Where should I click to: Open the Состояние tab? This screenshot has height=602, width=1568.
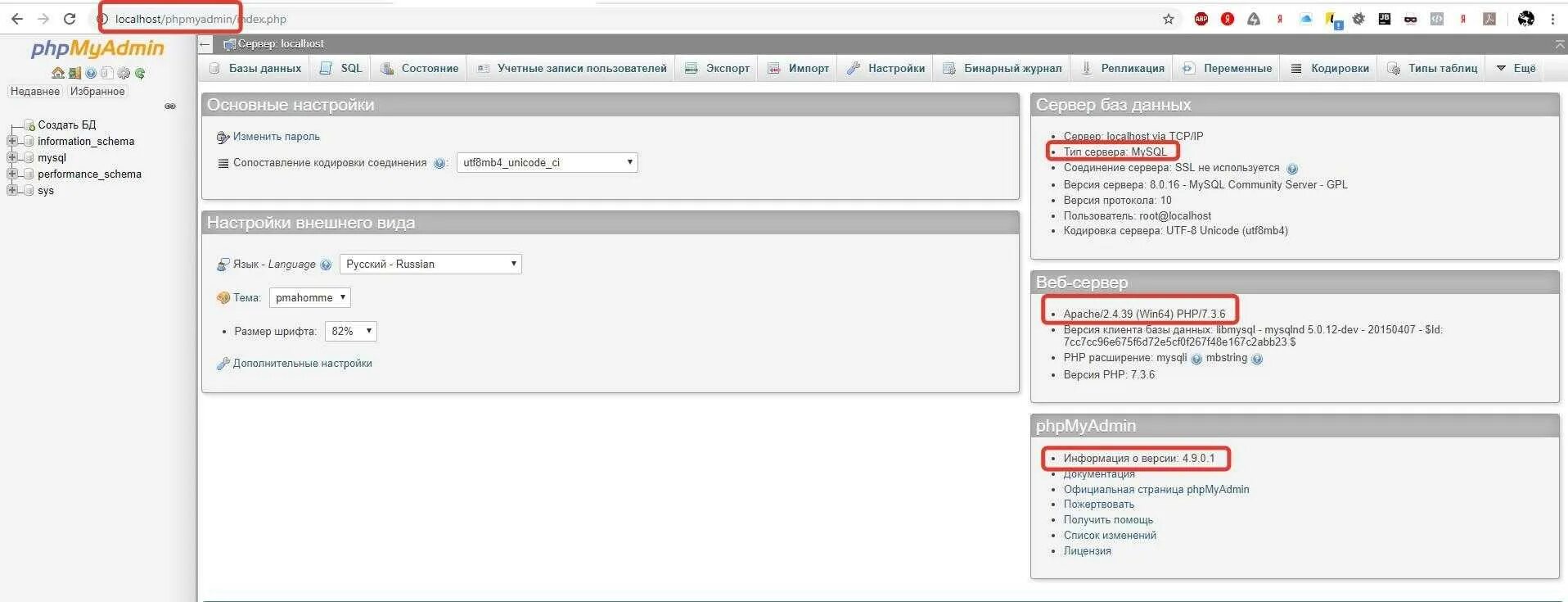tap(419, 68)
